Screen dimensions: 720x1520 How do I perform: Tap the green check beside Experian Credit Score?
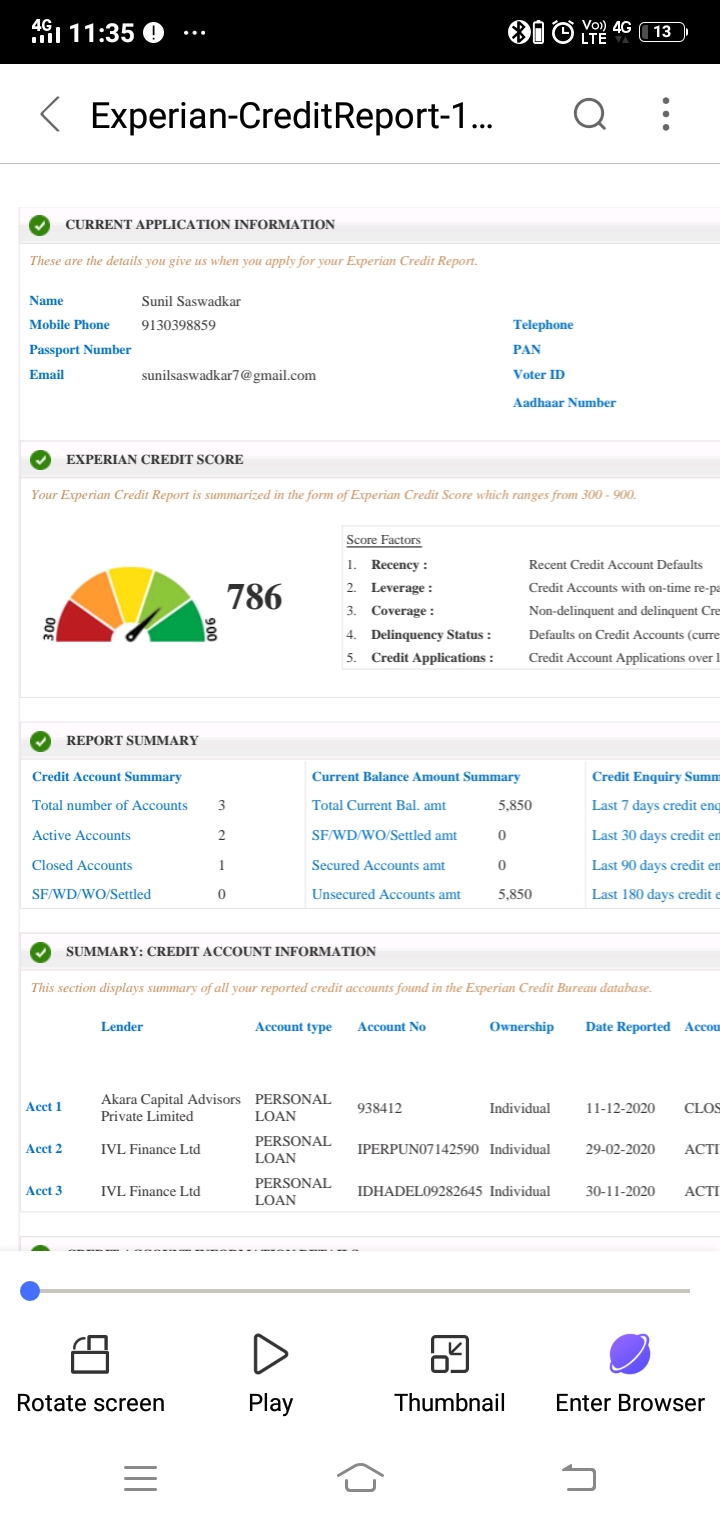point(40,460)
